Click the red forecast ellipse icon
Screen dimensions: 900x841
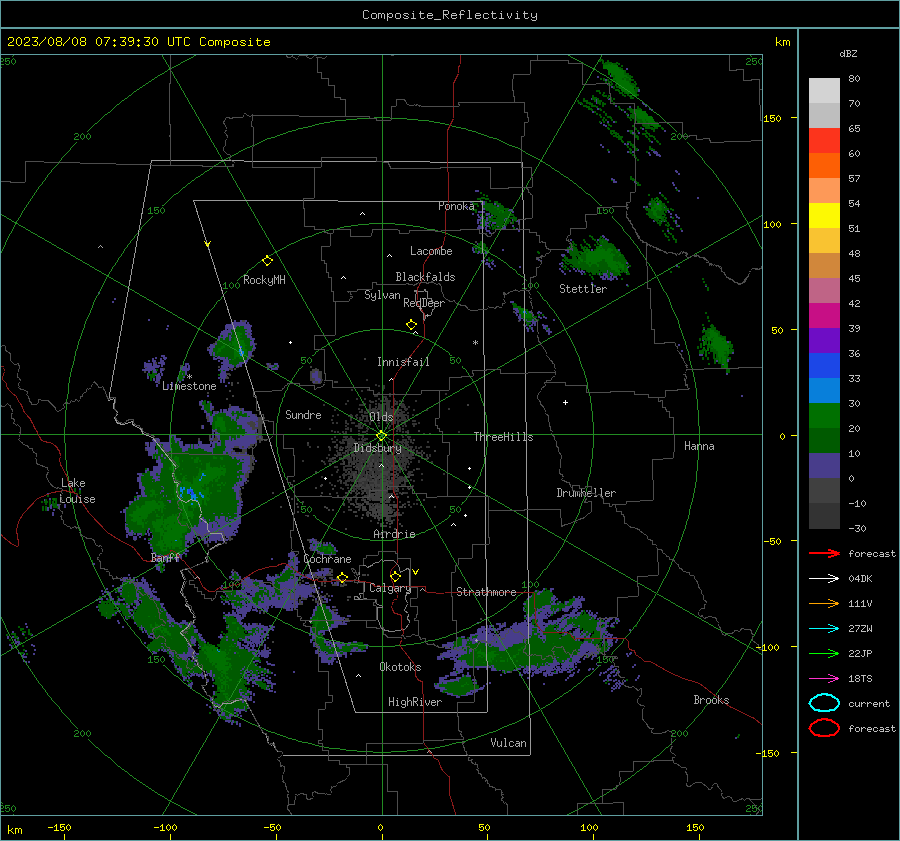point(824,728)
